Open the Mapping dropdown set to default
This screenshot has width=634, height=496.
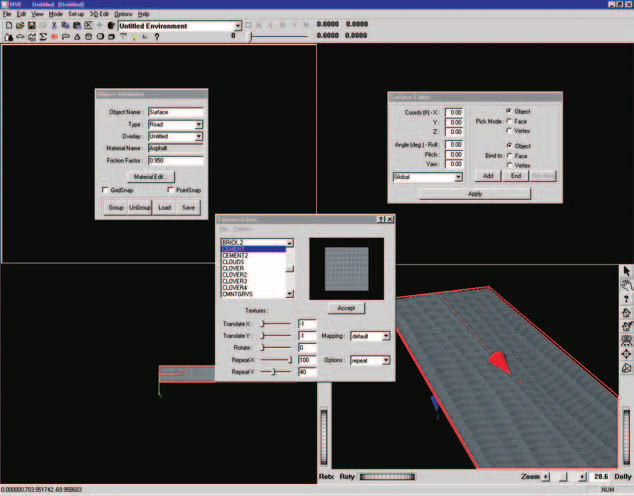386,336
